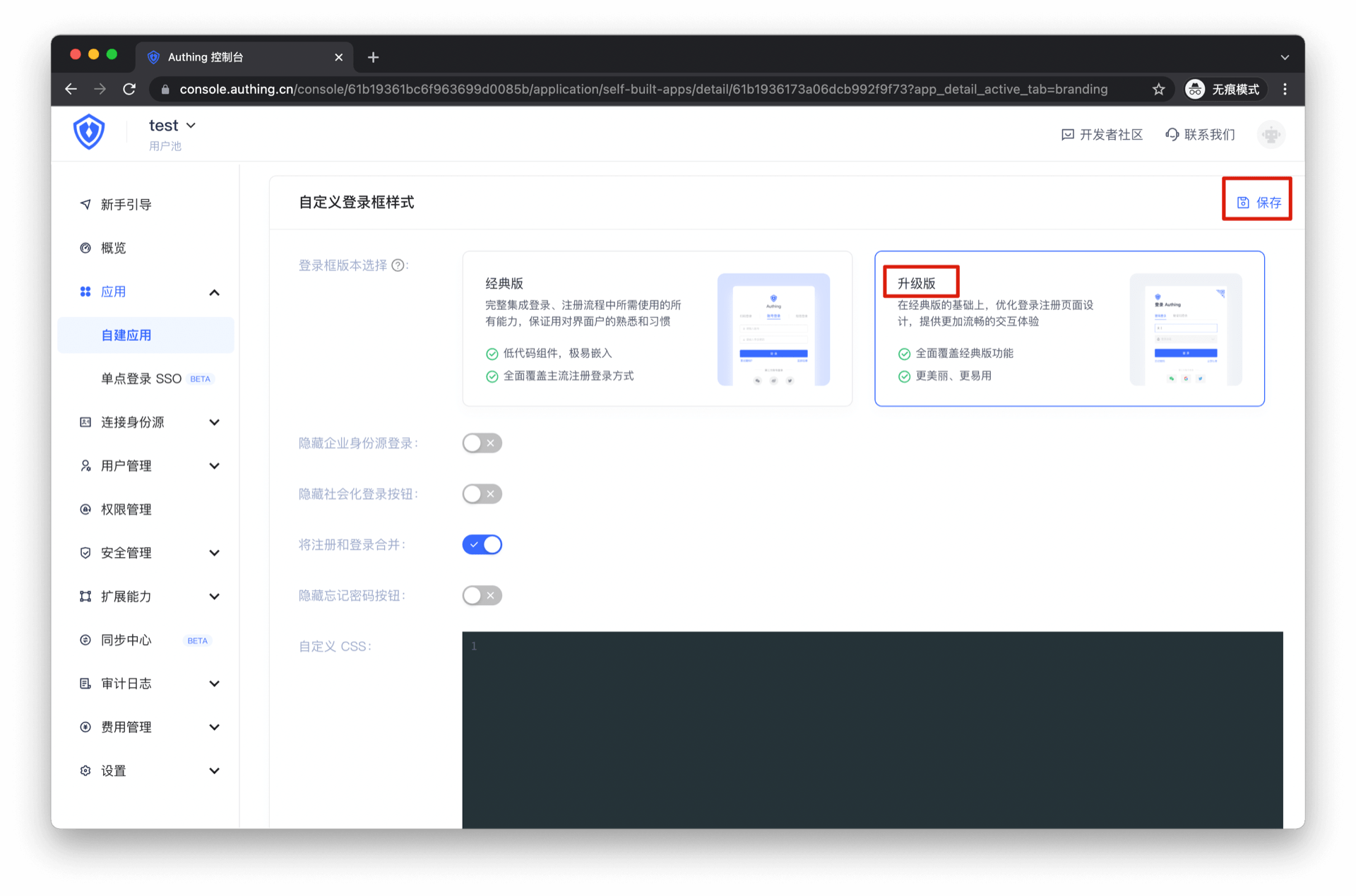Bookmark this page with the star icon

pyautogui.click(x=1158, y=89)
